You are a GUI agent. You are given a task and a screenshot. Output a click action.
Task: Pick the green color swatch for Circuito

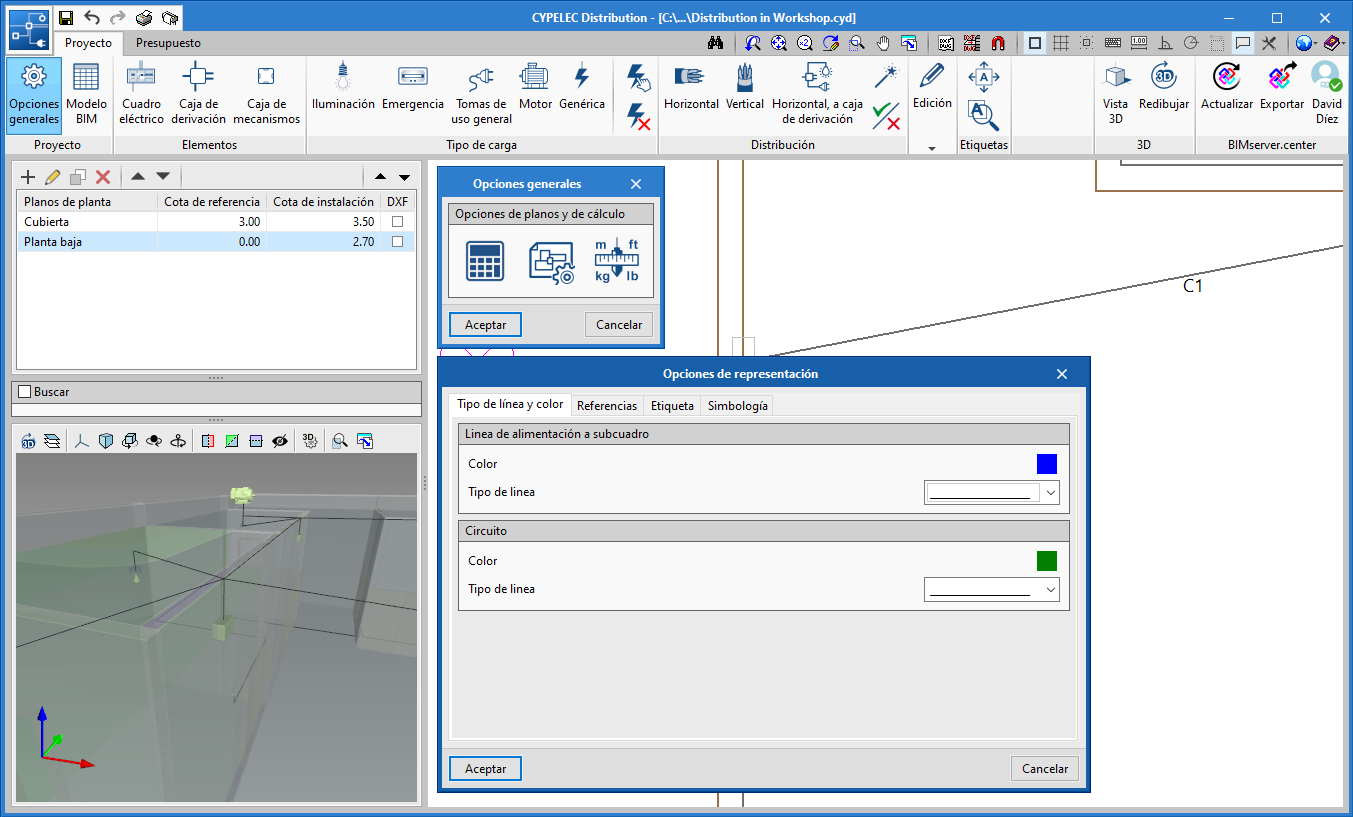coord(1047,561)
